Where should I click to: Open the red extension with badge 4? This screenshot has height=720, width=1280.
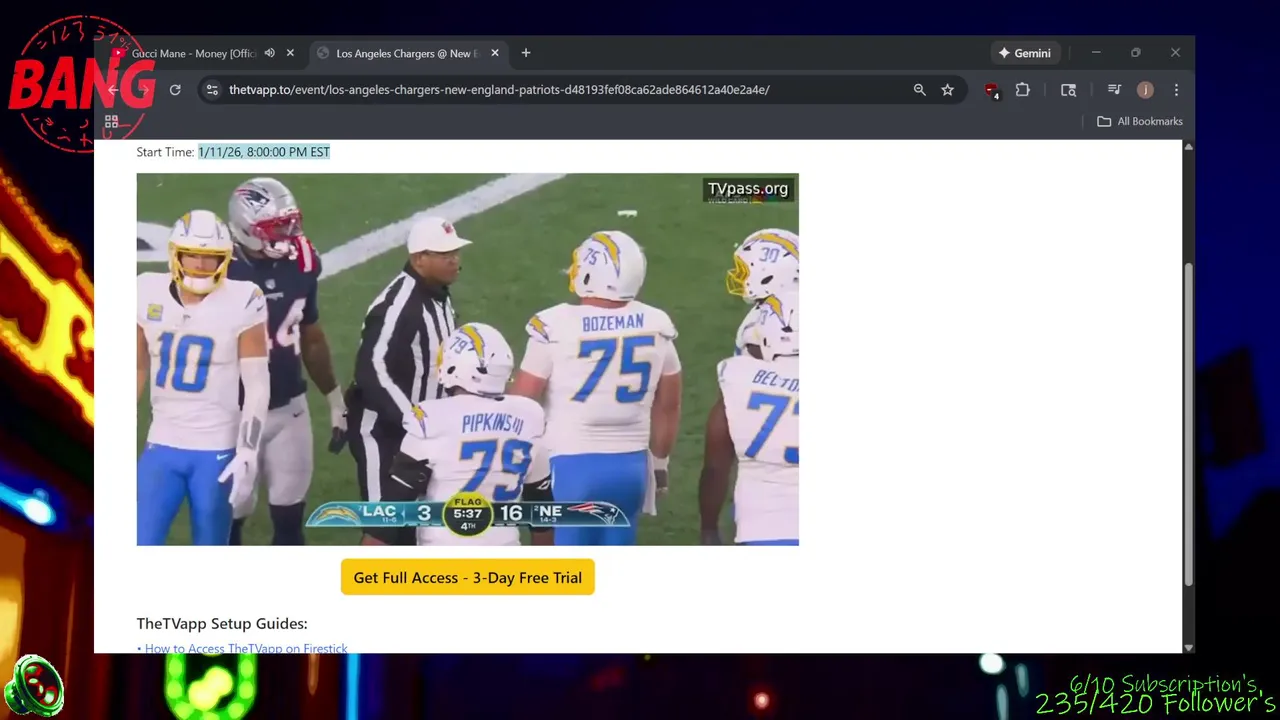click(x=991, y=90)
